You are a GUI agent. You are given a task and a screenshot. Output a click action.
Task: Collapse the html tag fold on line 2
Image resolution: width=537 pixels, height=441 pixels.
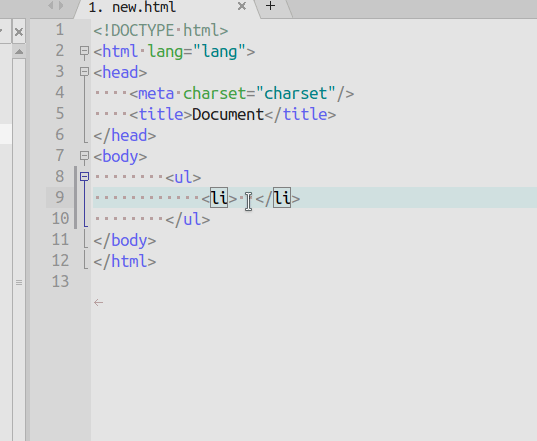[84, 51]
